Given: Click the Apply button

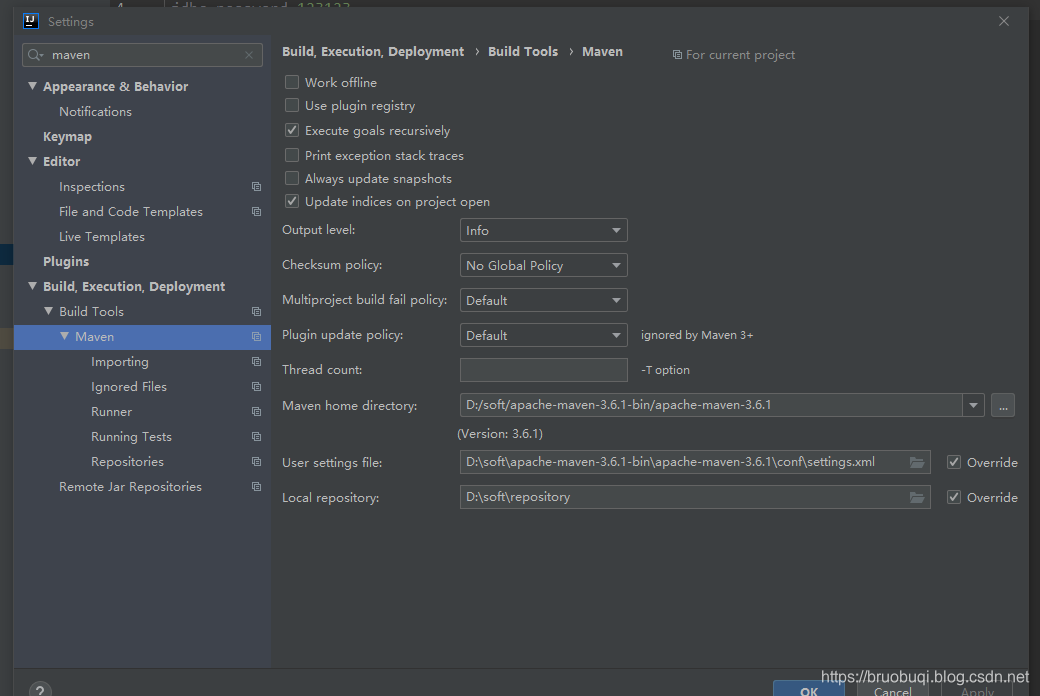Looking at the screenshot, I should click(x=977, y=691).
